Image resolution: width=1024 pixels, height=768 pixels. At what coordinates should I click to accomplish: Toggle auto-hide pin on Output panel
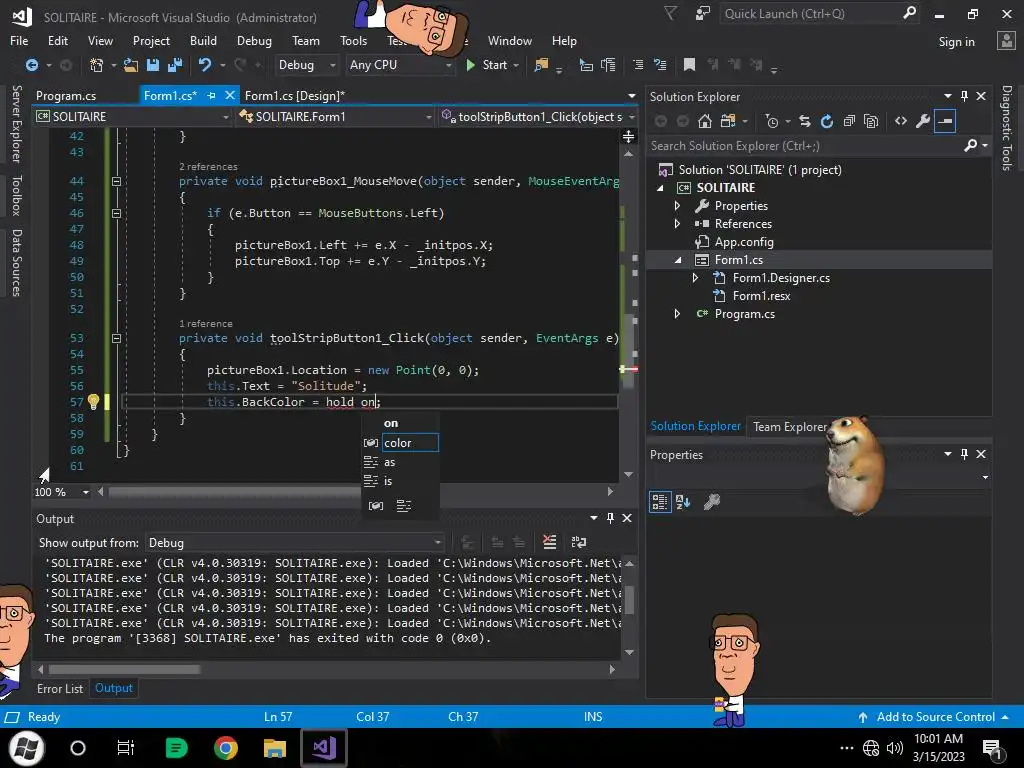tap(610, 518)
